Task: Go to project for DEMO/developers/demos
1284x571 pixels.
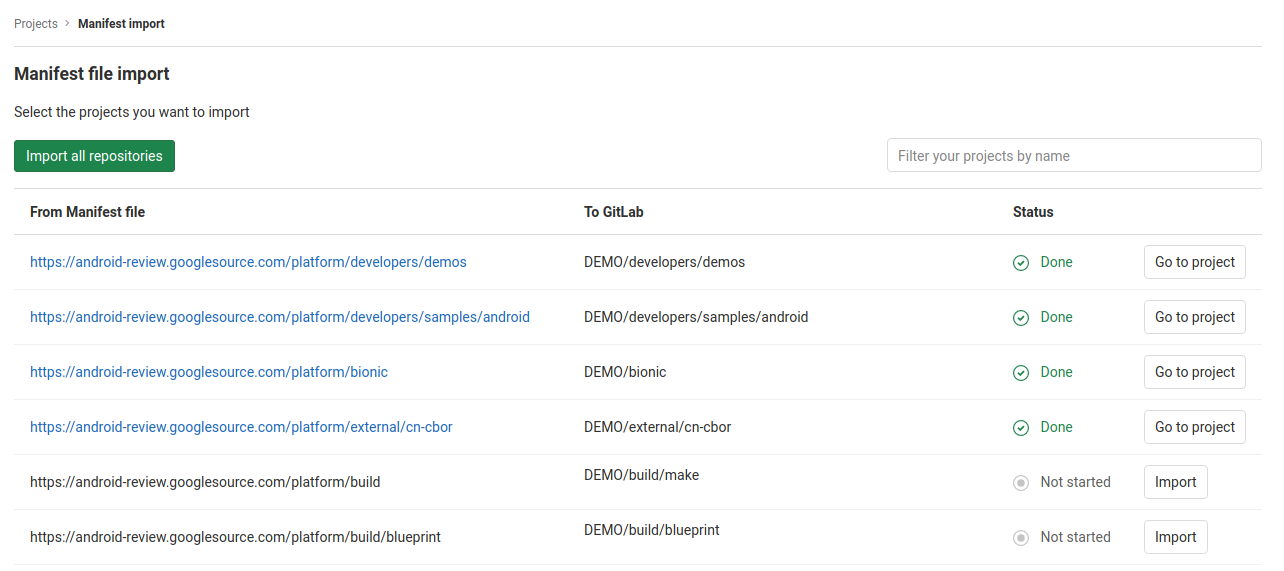Action: [1194, 262]
